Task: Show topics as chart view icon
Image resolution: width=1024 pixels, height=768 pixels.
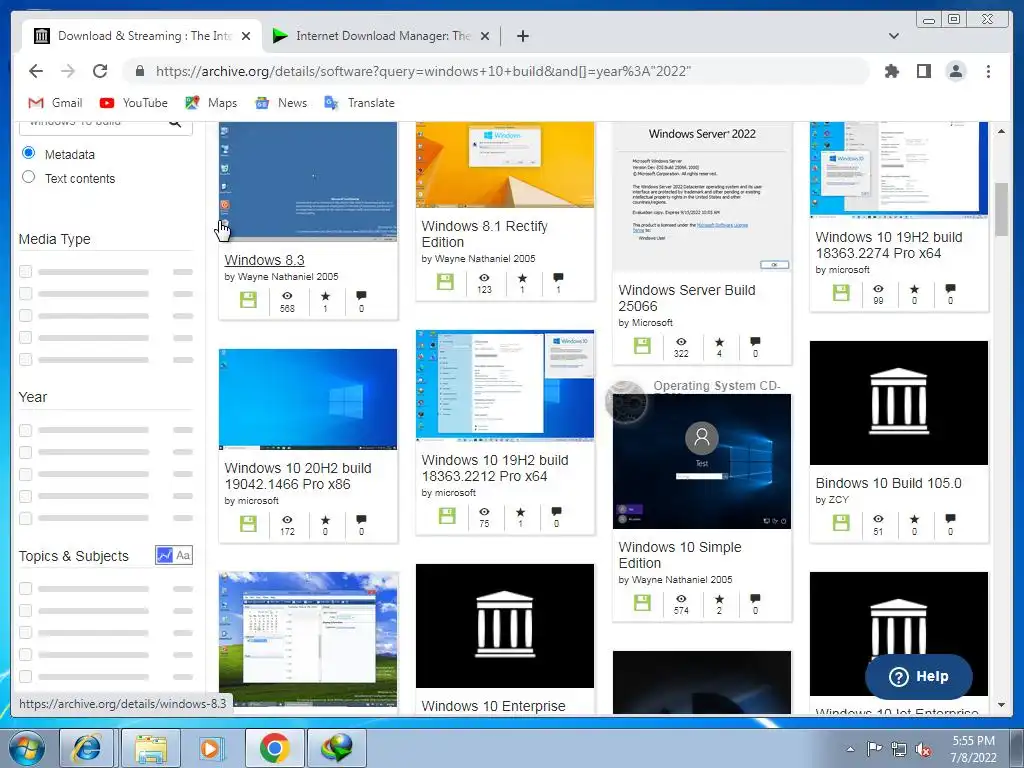Action: [x=165, y=555]
